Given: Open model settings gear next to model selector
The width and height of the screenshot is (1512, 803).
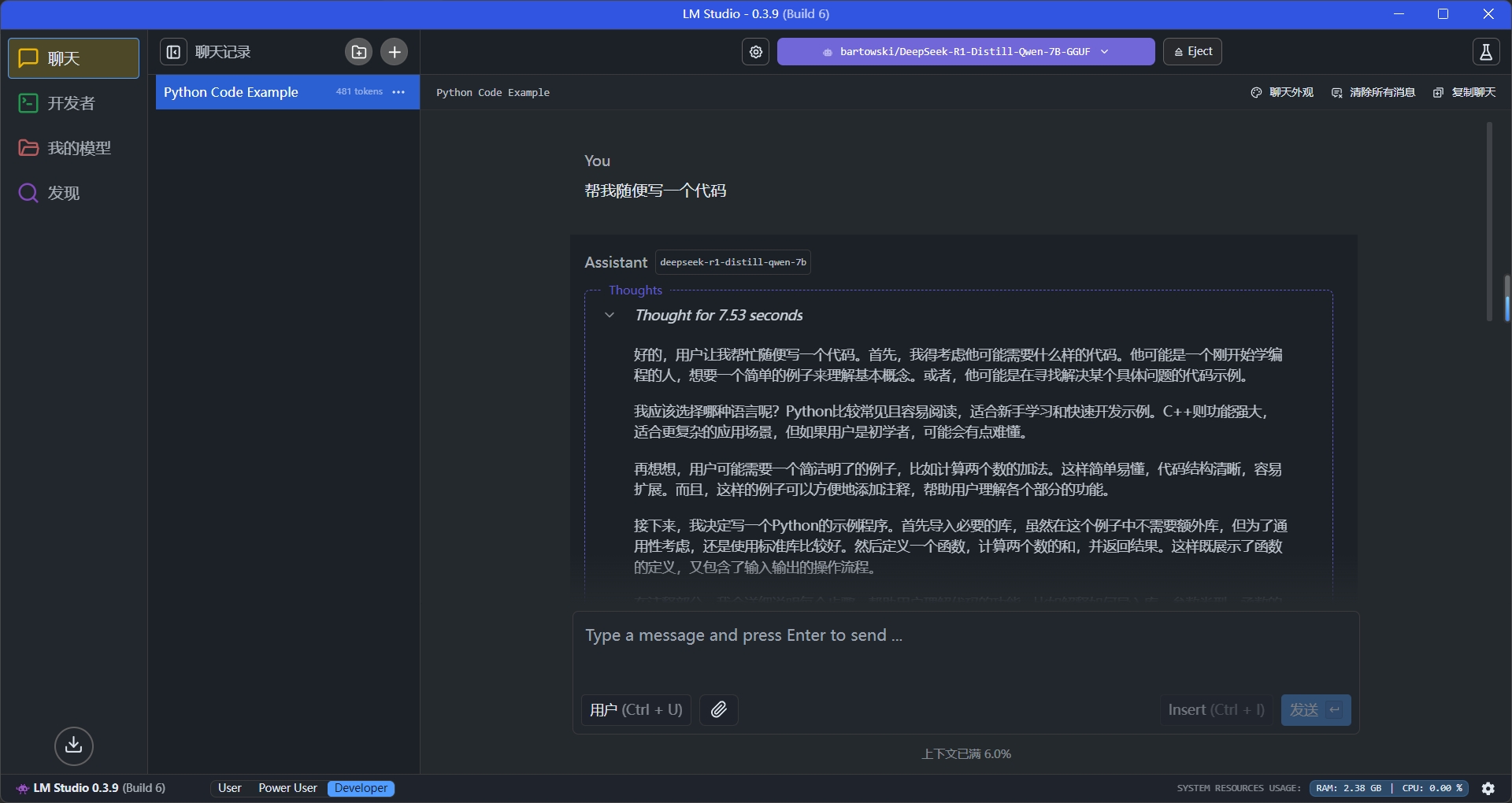Looking at the screenshot, I should pos(756,52).
